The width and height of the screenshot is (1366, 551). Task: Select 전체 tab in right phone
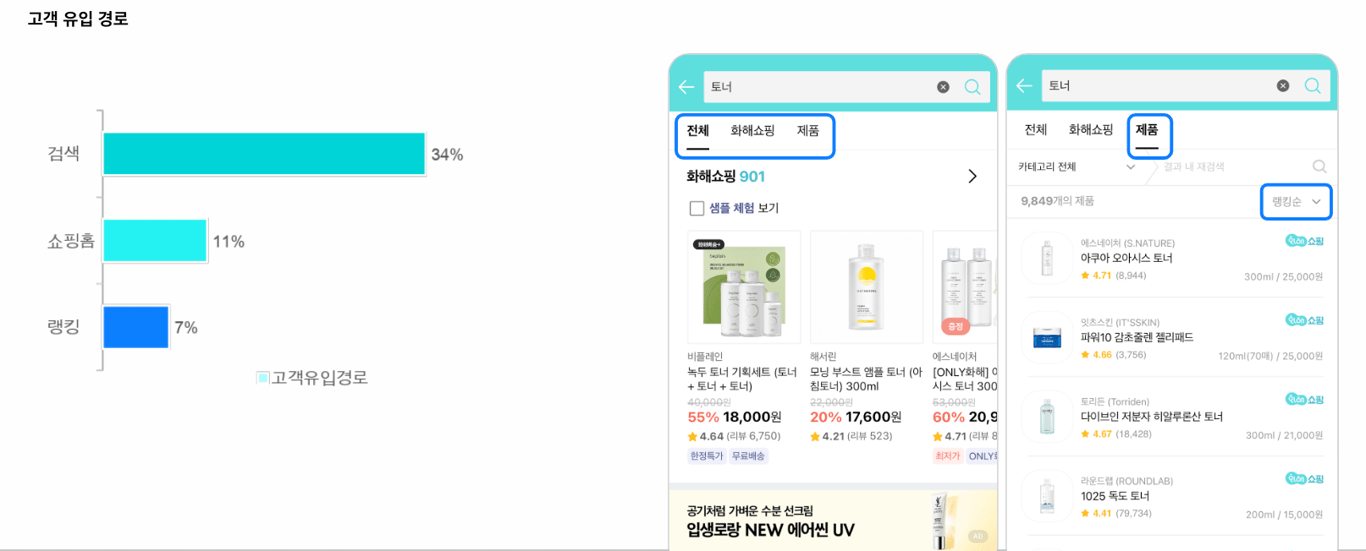pos(1035,130)
